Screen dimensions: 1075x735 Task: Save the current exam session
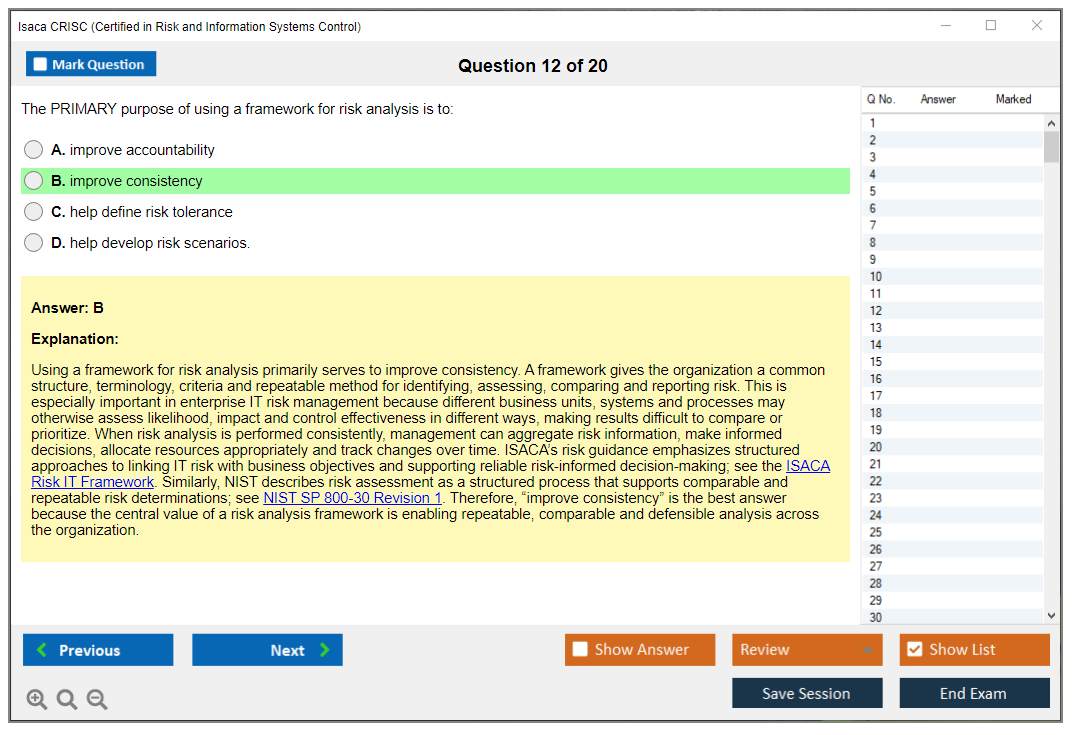[807, 692]
